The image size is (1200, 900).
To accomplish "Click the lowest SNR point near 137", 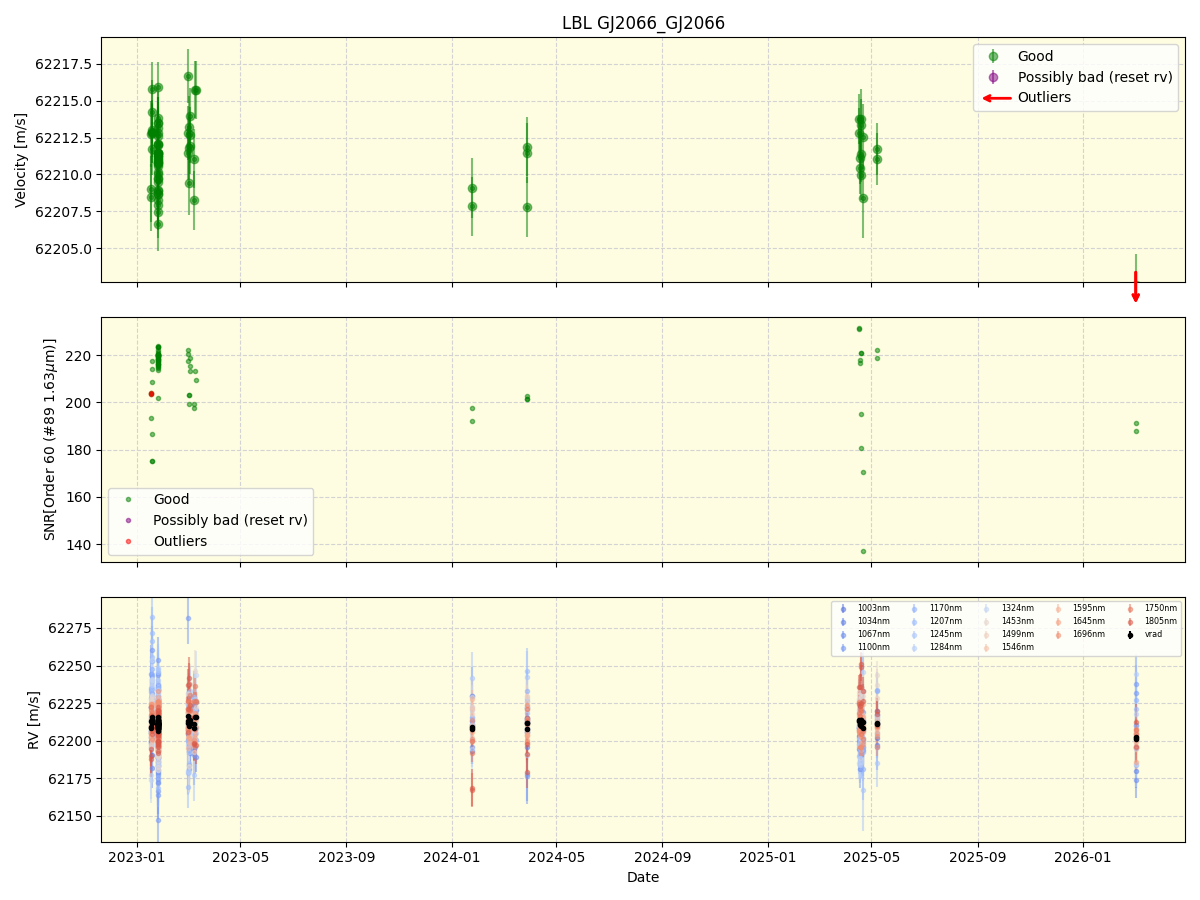I will coord(863,551).
